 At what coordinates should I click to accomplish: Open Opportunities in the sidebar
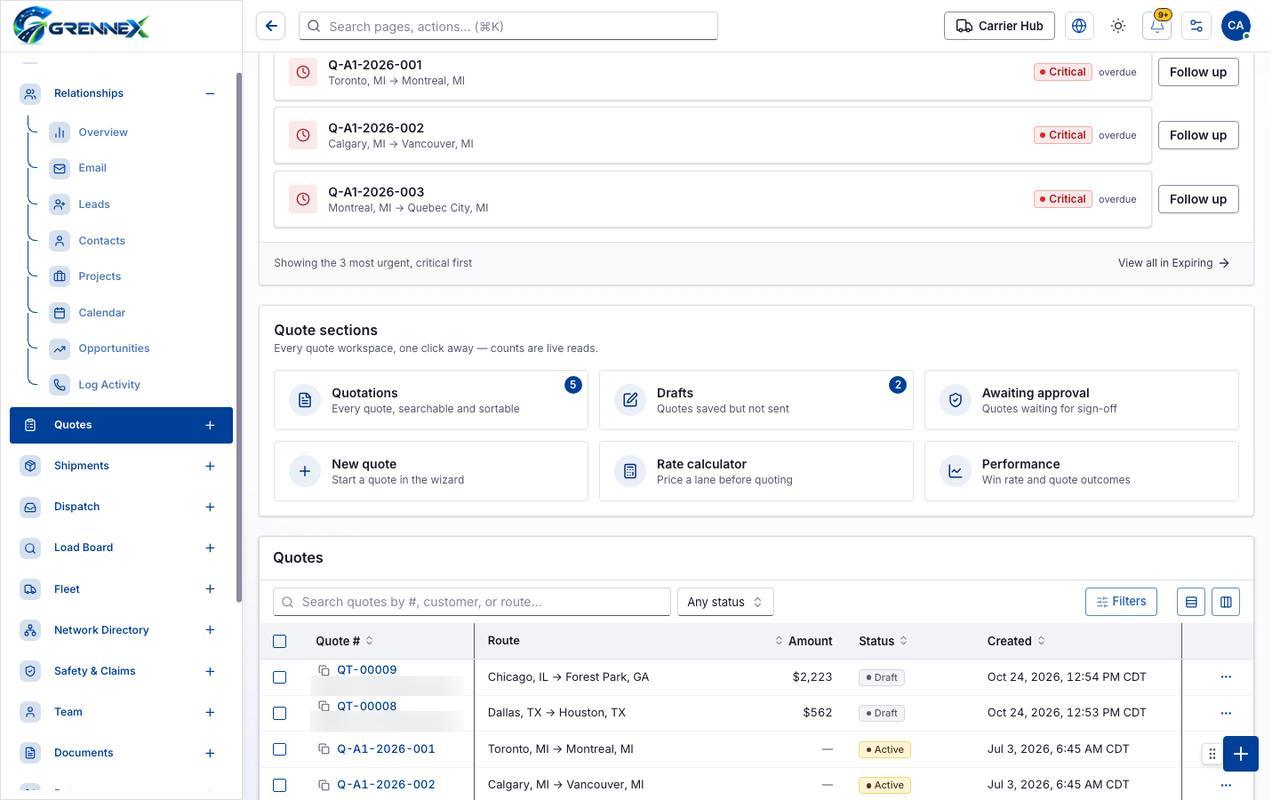[x=114, y=349]
